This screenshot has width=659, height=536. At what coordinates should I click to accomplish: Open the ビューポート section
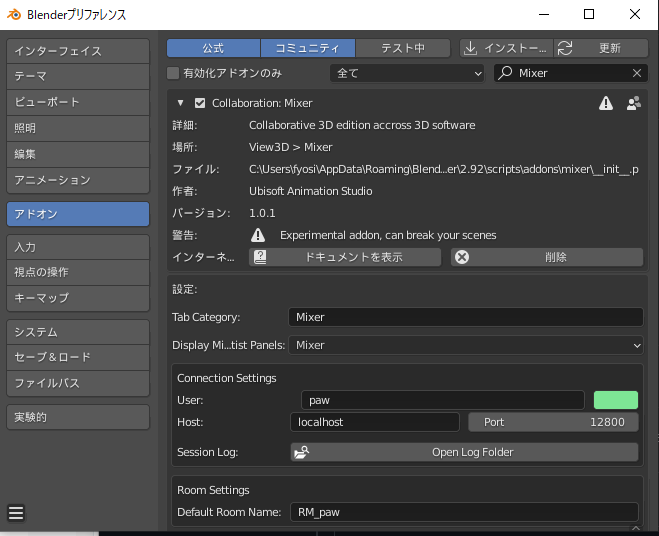click(x=78, y=102)
